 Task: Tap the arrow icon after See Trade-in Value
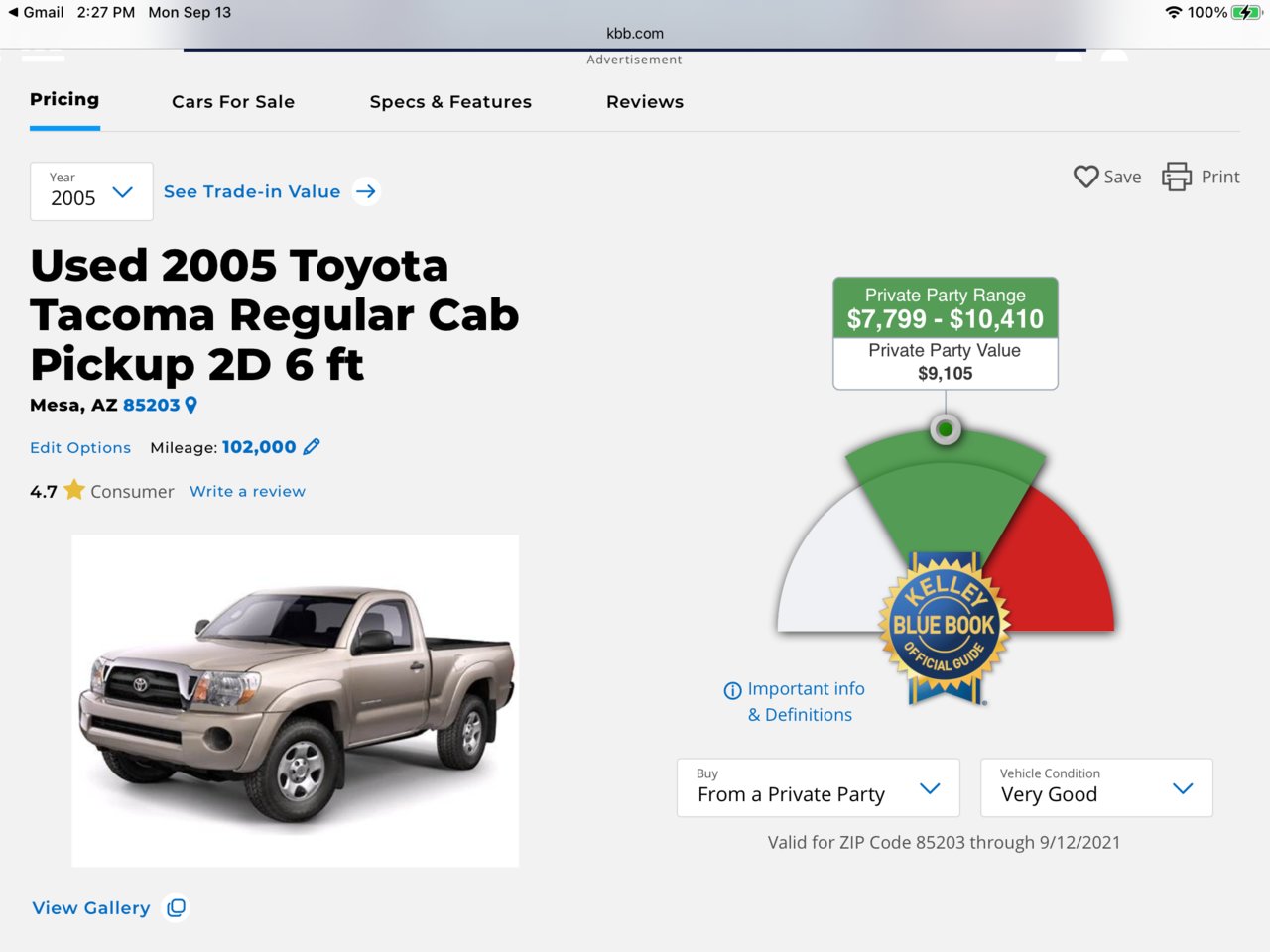tap(366, 191)
